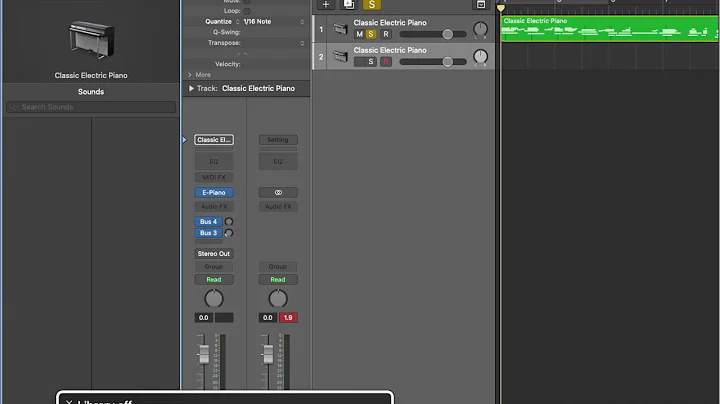Click Audio FX slot on left strip

click(x=214, y=207)
